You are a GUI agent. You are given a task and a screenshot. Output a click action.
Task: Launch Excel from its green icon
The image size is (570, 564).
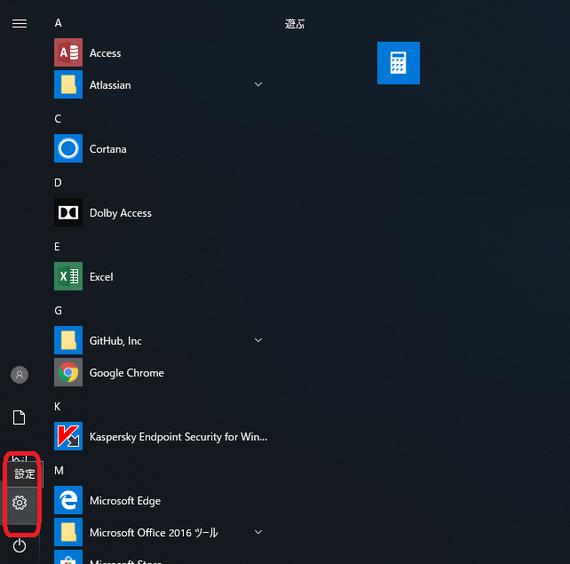pos(68,276)
